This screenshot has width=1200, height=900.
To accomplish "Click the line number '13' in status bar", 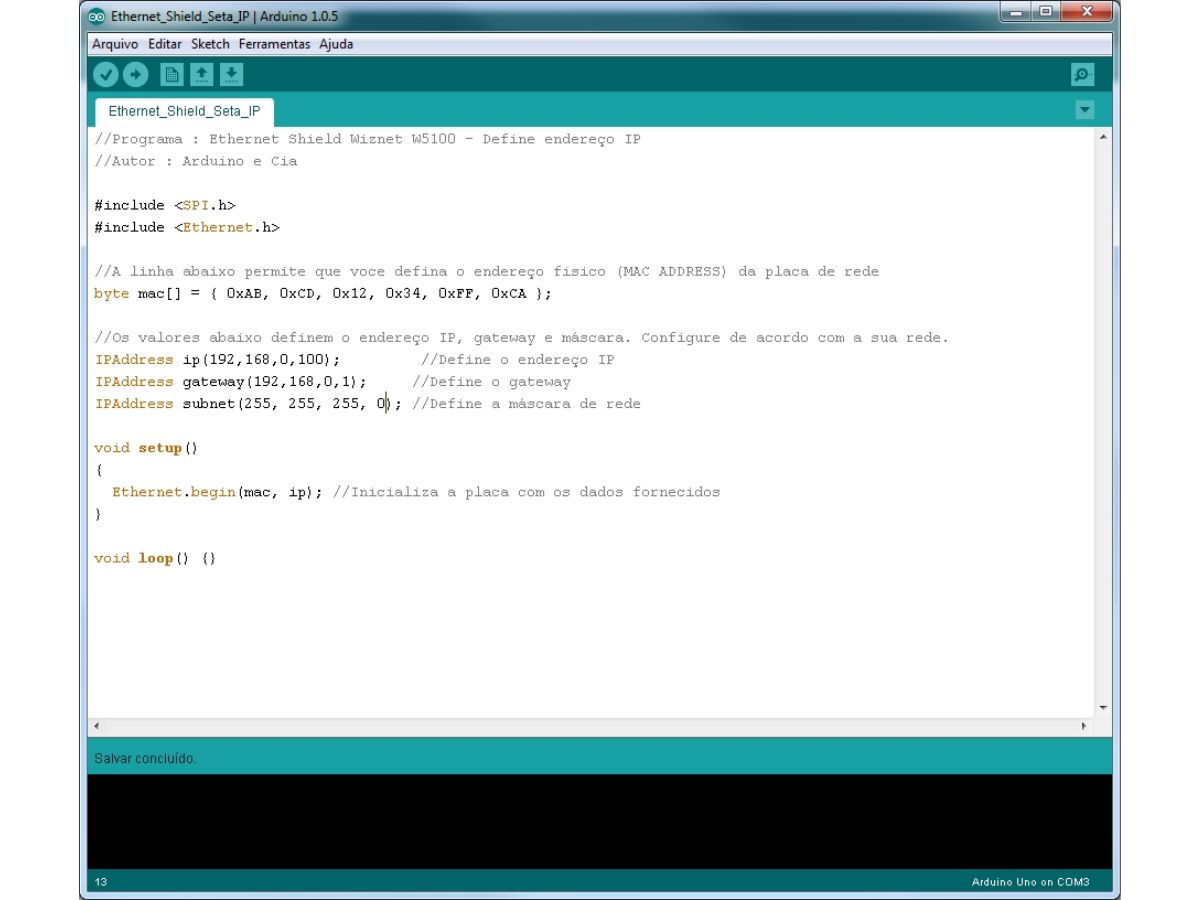I will [101, 882].
